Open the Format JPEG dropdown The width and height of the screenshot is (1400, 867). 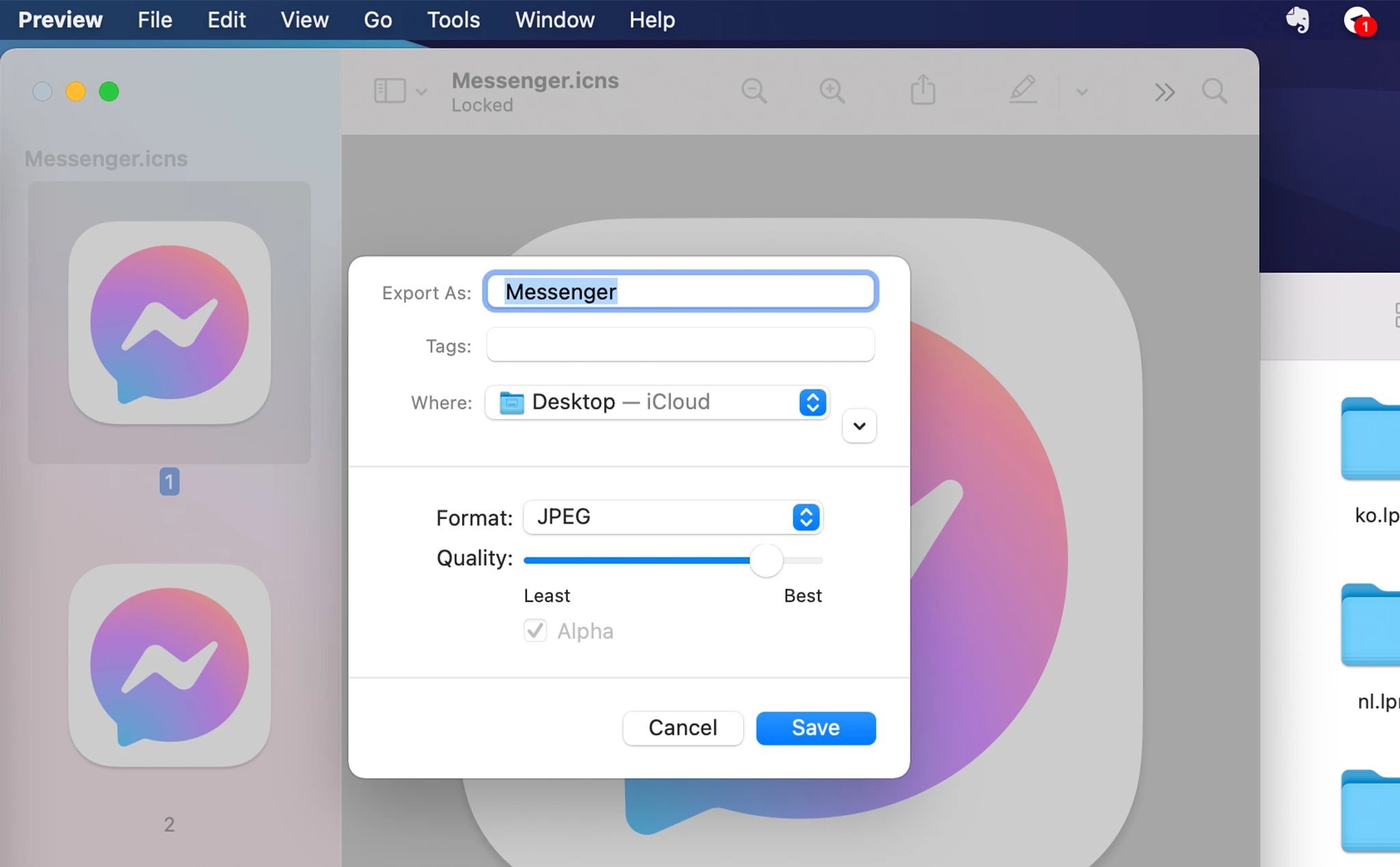tap(673, 517)
